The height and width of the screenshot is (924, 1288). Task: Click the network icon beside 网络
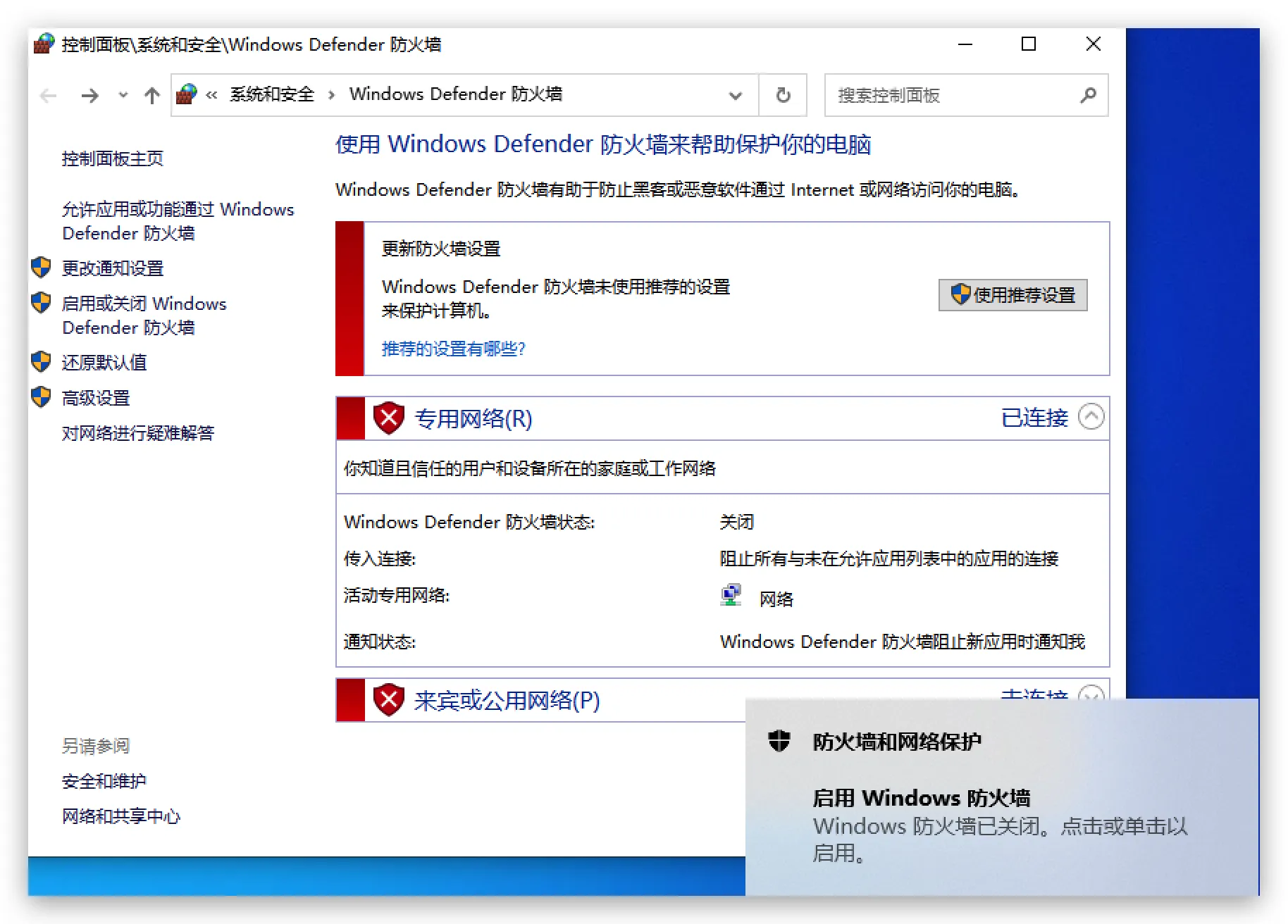(731, 596)
